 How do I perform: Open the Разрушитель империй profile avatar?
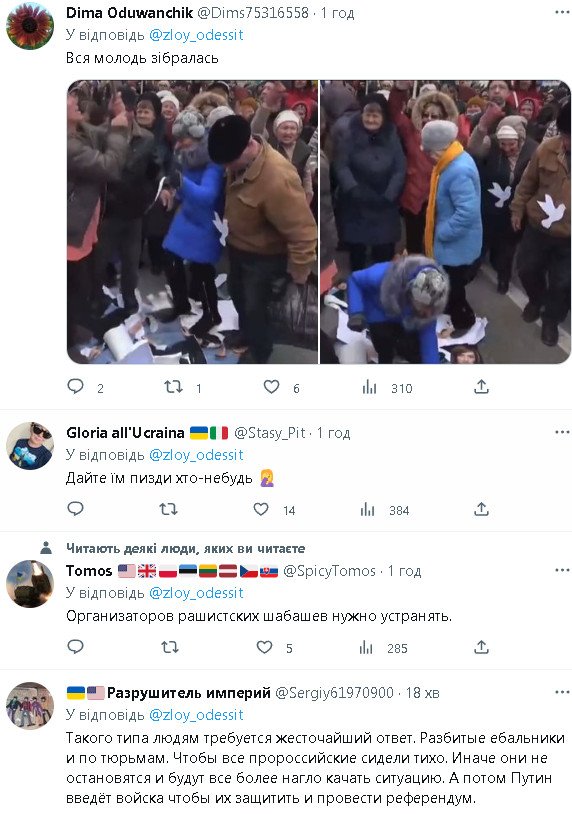click(x=30, y=706)
